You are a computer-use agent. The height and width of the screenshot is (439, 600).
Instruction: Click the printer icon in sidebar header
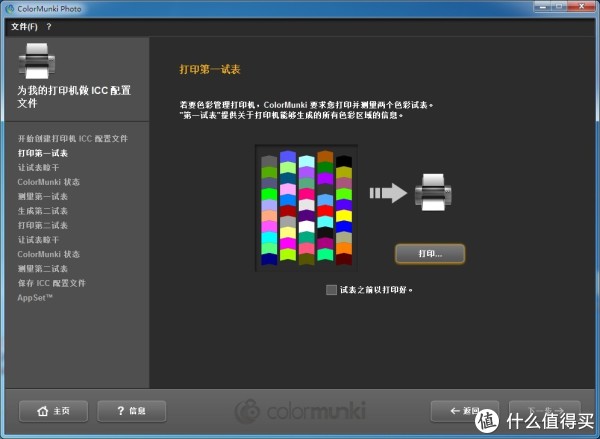37,60
